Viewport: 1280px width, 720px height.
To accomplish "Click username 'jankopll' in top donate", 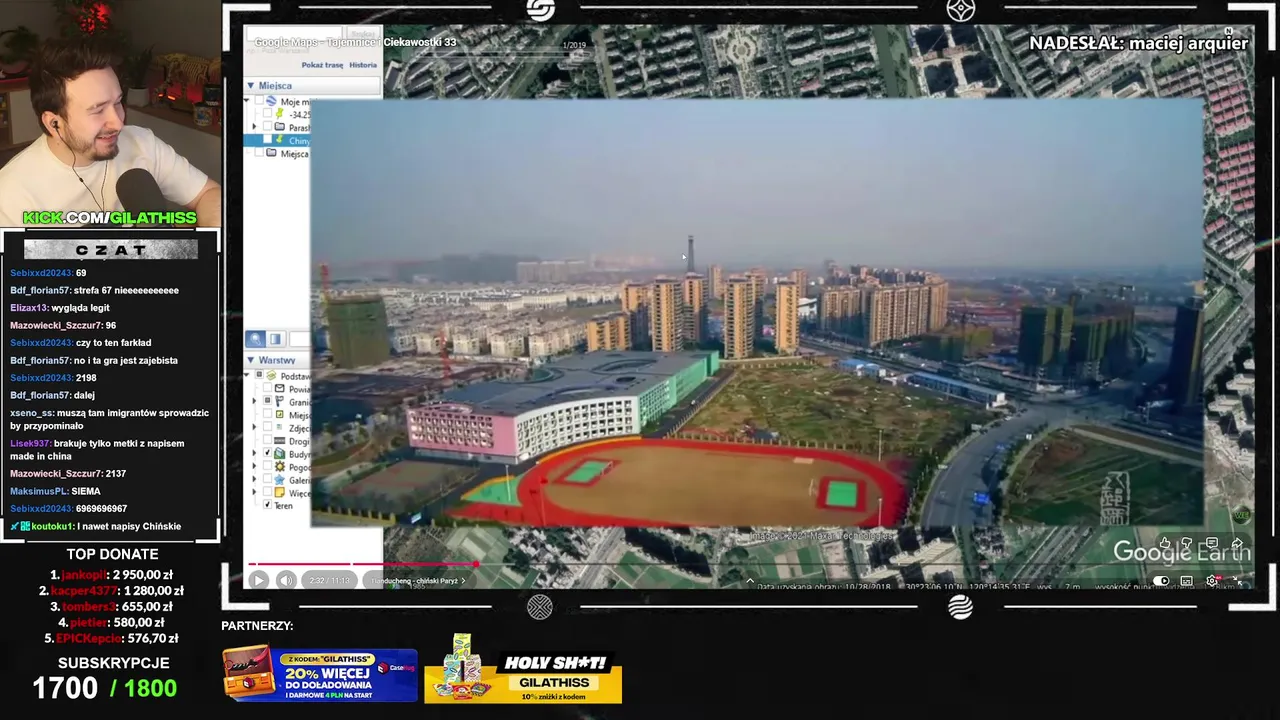I will 83,575.
